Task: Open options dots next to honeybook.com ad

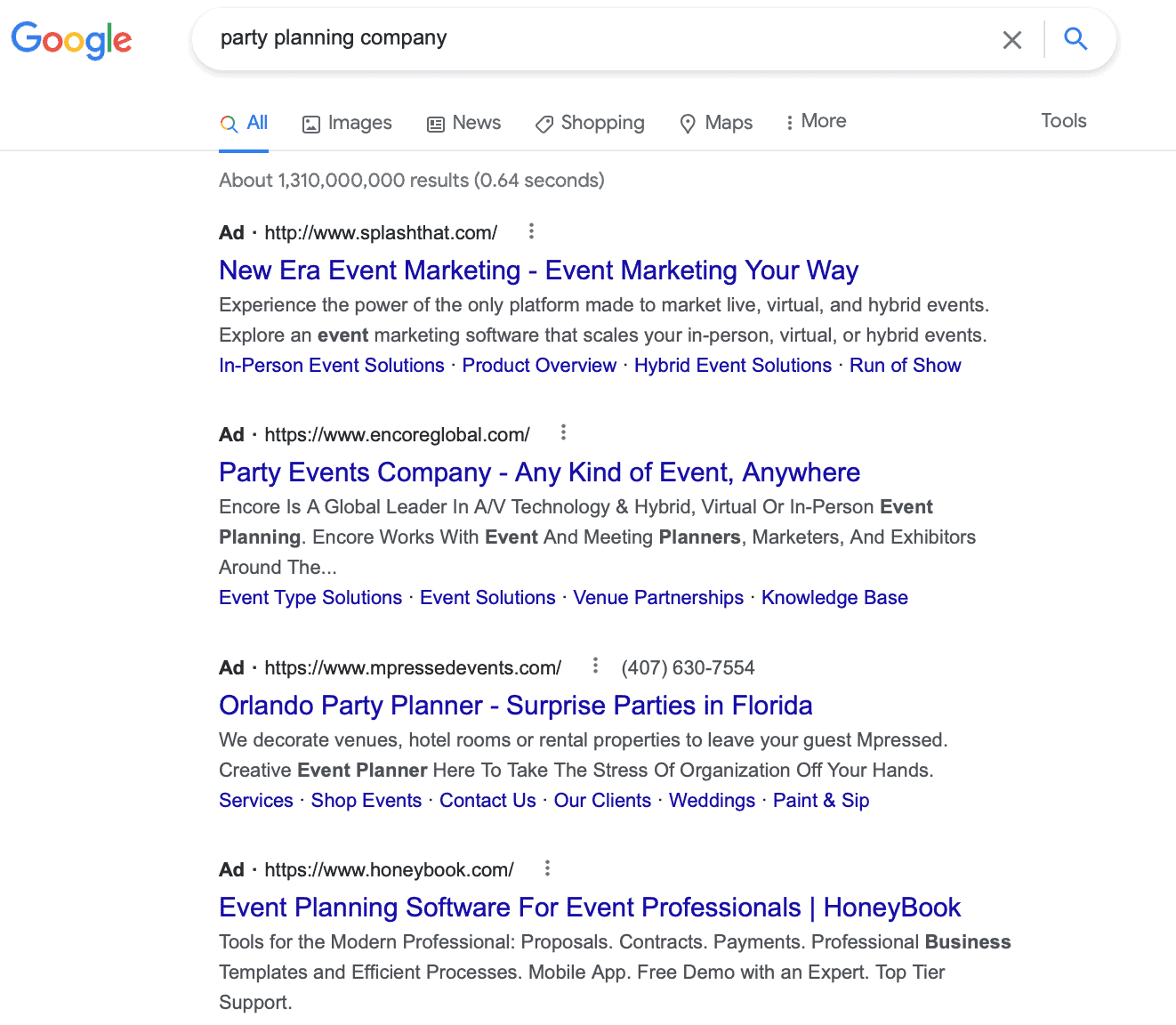Action: (547, 868)
